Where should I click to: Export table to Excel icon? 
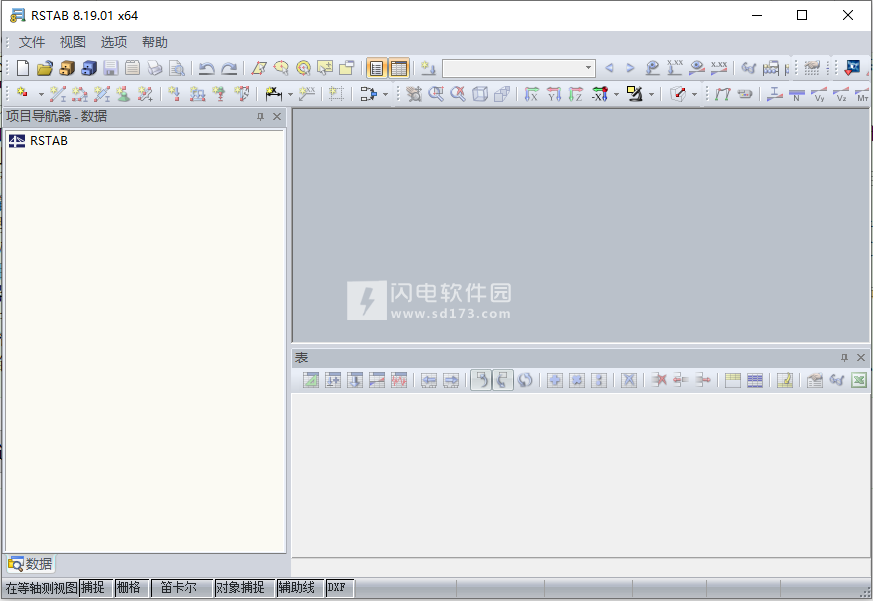tap(859, 380)
